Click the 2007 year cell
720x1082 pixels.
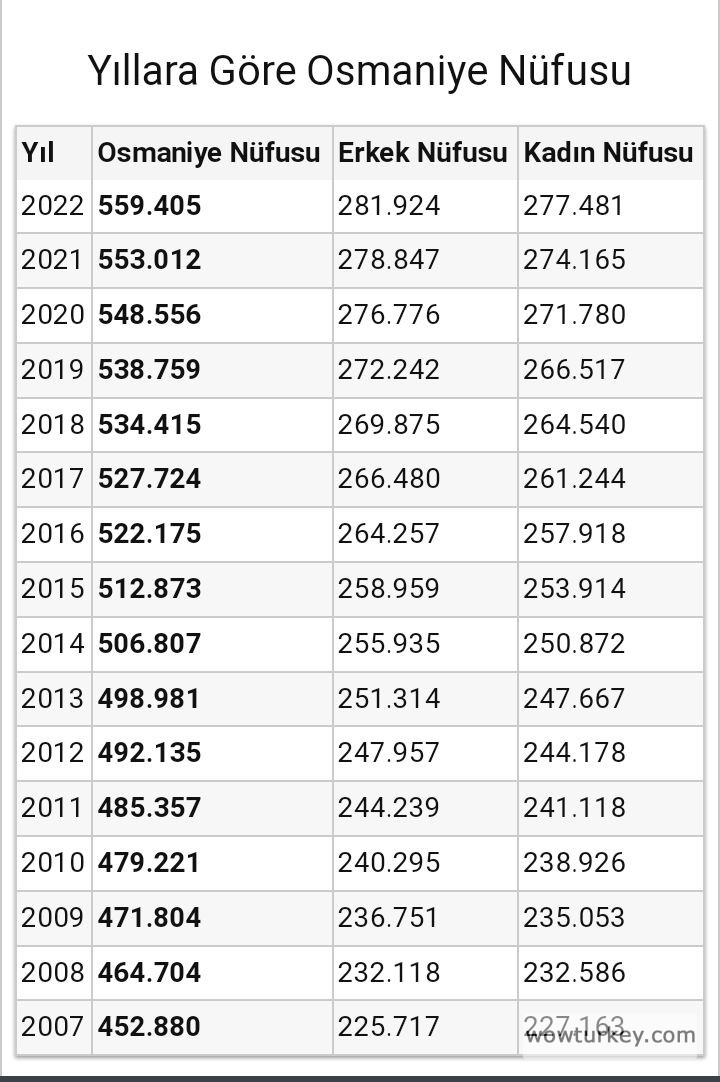(x=53, y=1027)
